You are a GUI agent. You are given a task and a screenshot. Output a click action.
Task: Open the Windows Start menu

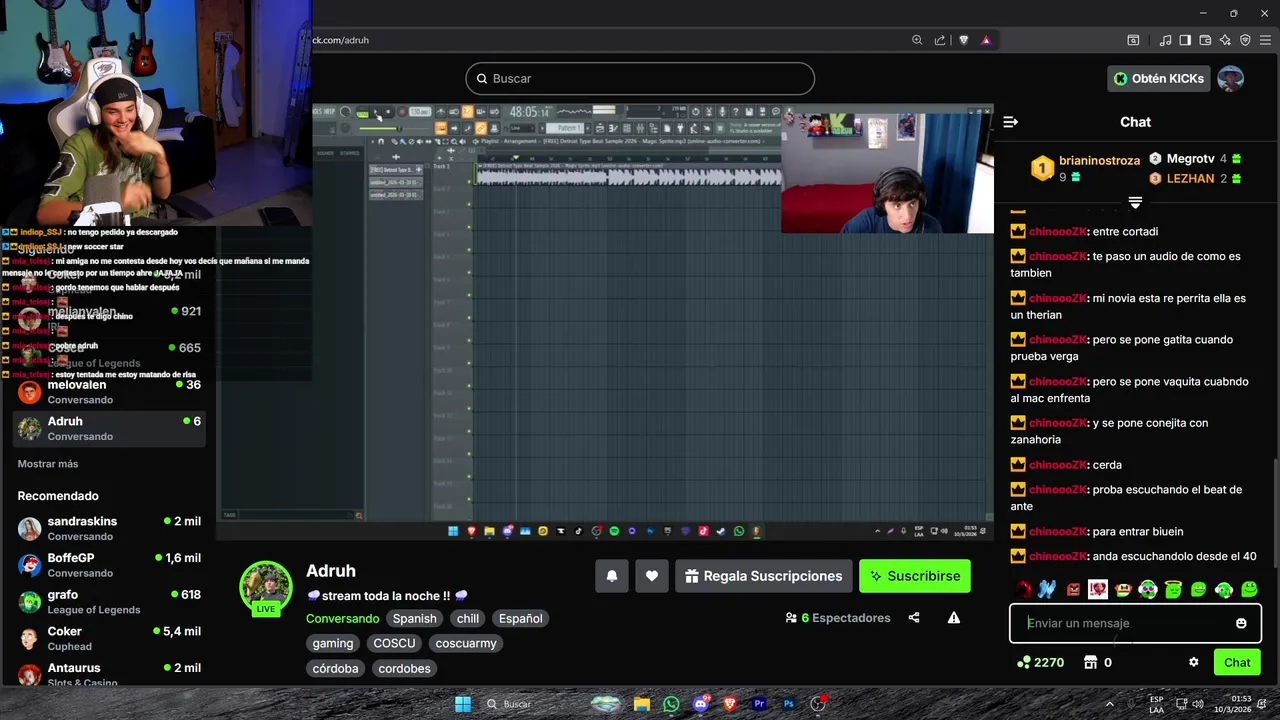pos(463,704)
